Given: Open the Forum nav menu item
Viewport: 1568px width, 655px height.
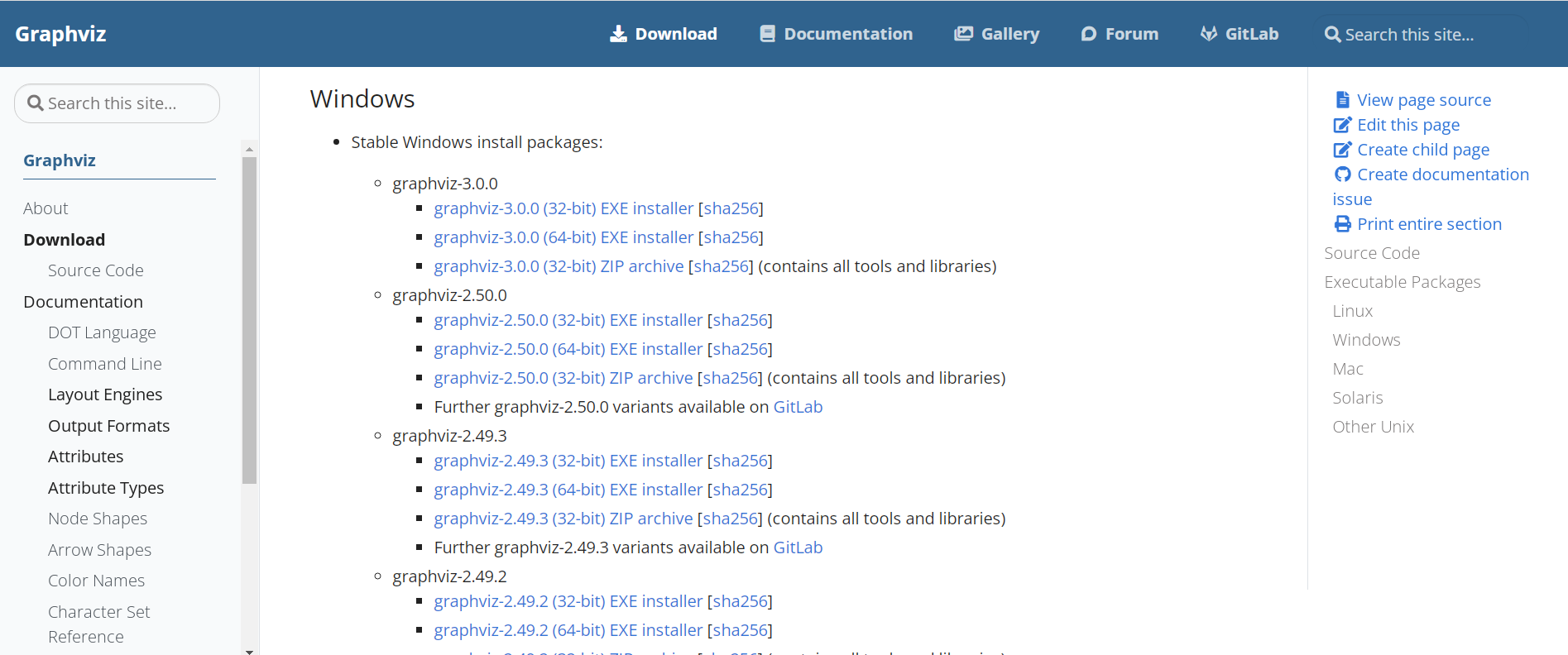Looking at the screenshot, I should (x=1120, y=34).
